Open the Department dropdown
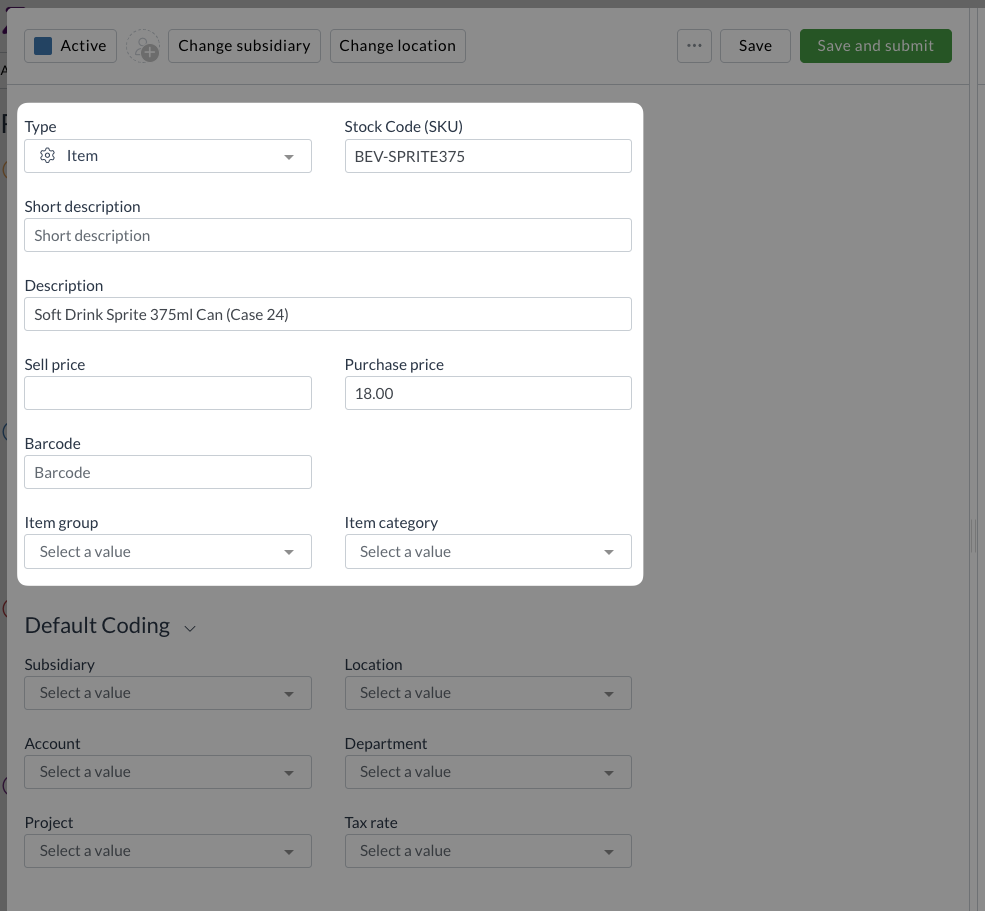The height and width of the screenshot is (911, 985). 488,772
